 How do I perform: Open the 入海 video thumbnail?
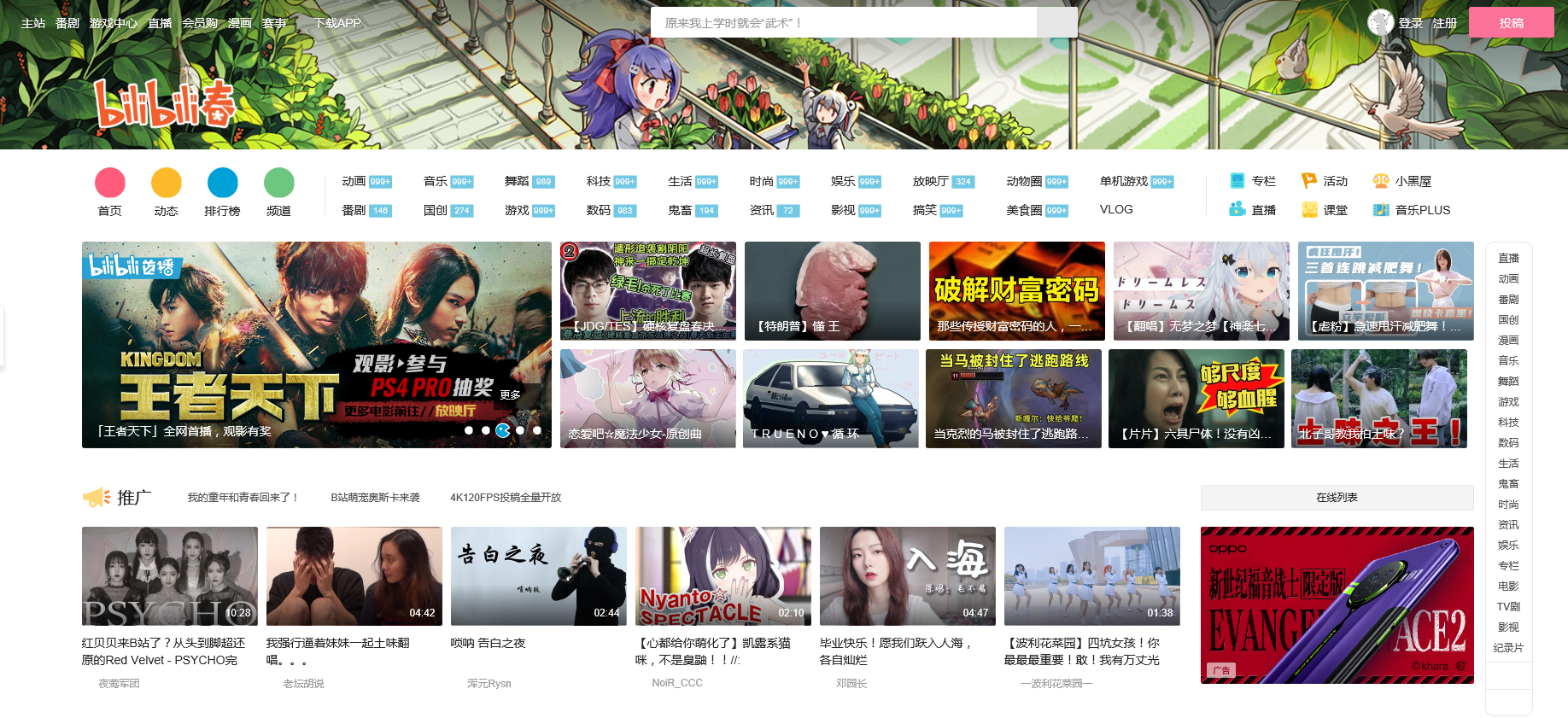click(x=908, y=576)
